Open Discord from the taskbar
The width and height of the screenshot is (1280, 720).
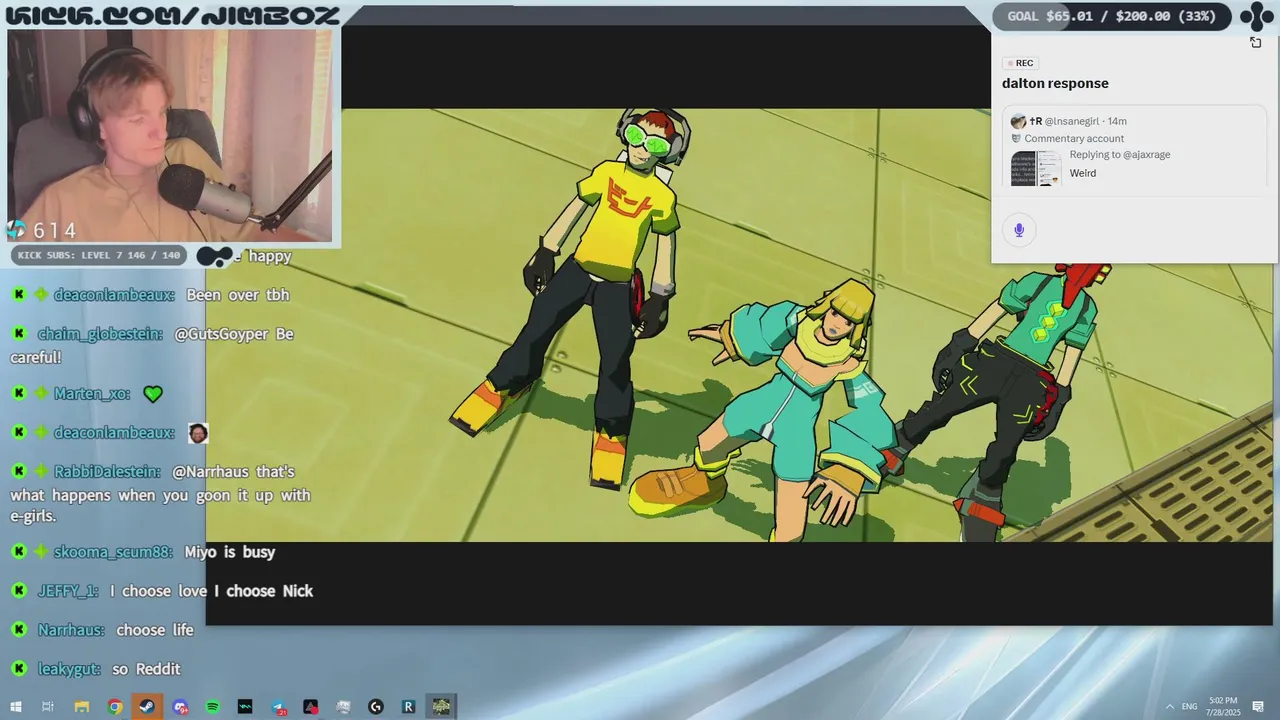[x=180, y=707]
